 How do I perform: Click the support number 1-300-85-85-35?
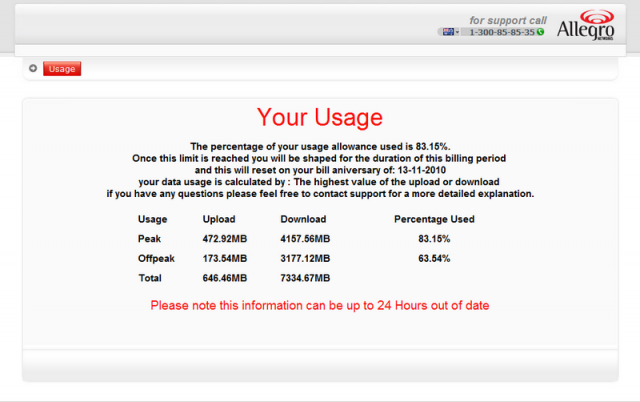[502, 32]
